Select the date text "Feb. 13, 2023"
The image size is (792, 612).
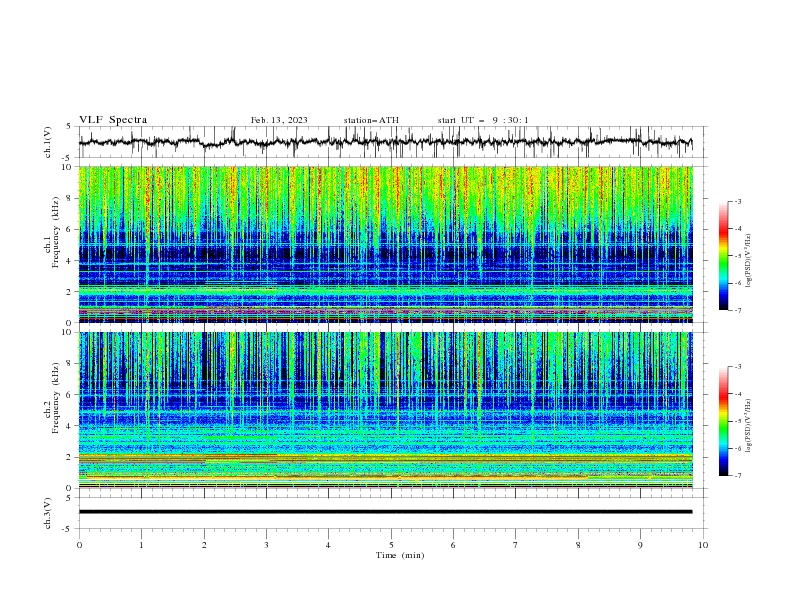279,120
